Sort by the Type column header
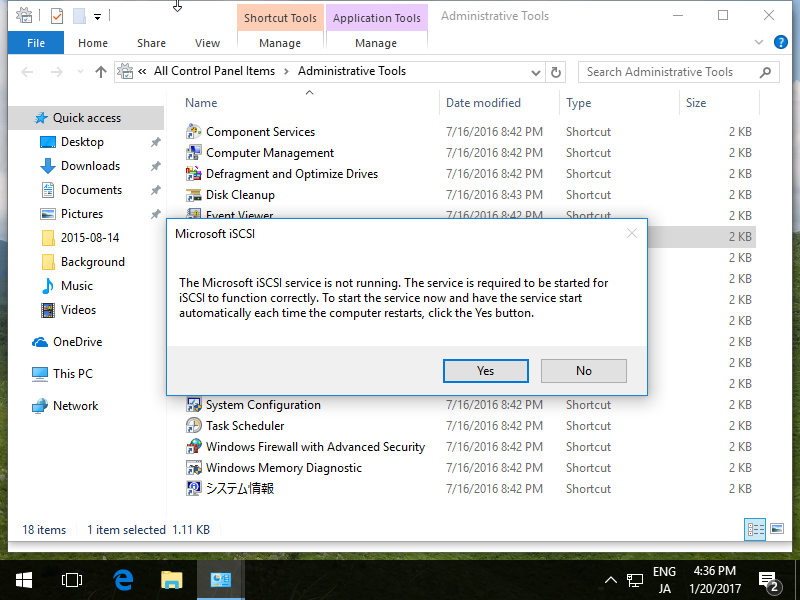Screen dimensions: 800x600 (619, 103)
